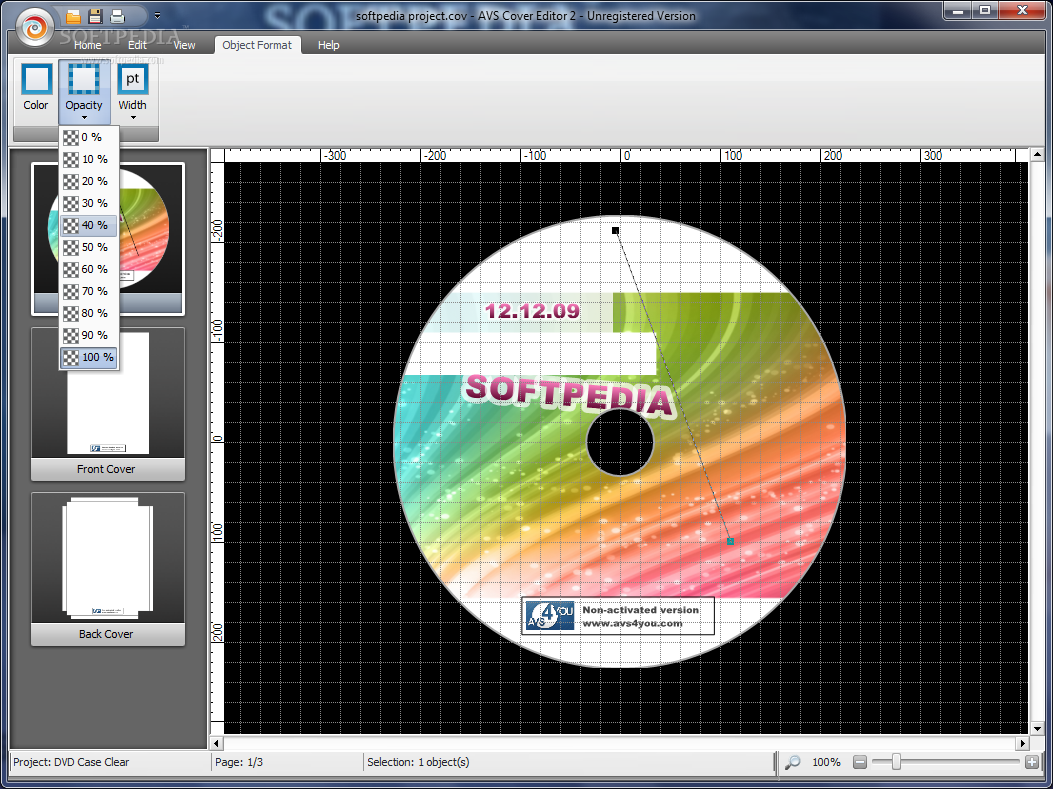Pick 60 % opacity

pyautogui.click(x=89, y=269)
